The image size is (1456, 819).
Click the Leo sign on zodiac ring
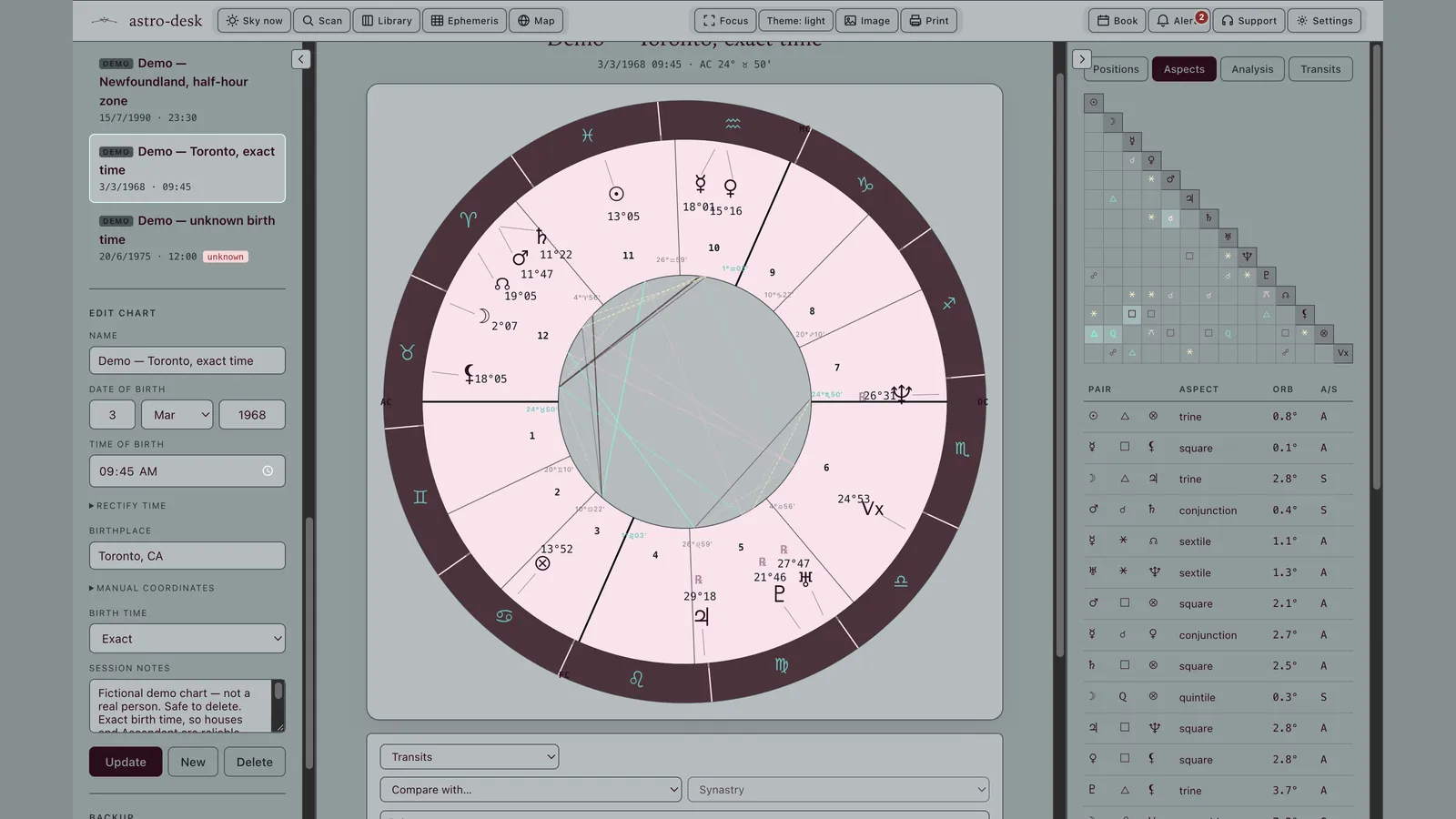[636, 679]
